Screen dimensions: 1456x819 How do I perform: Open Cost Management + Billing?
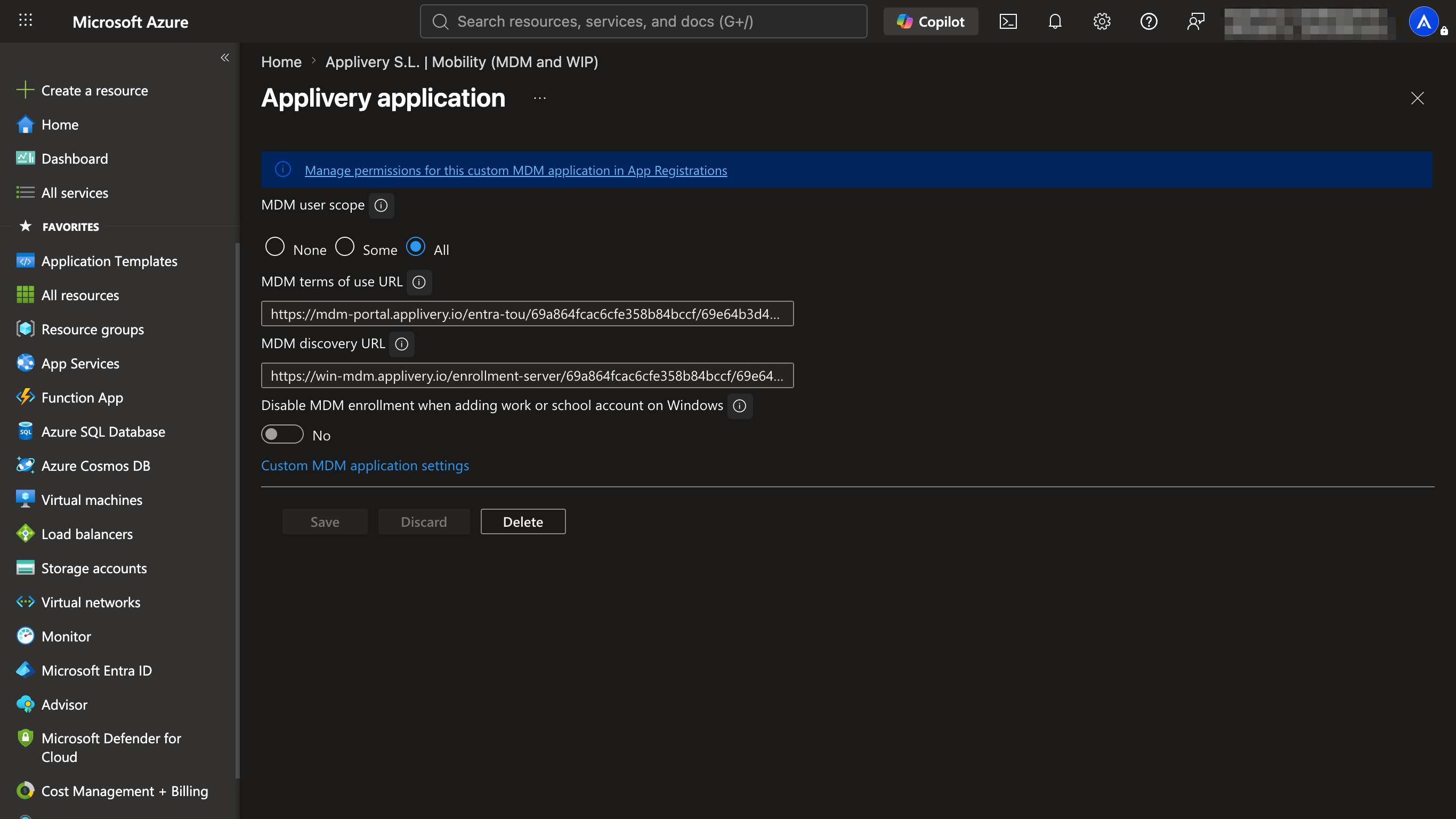click(112, 791)
